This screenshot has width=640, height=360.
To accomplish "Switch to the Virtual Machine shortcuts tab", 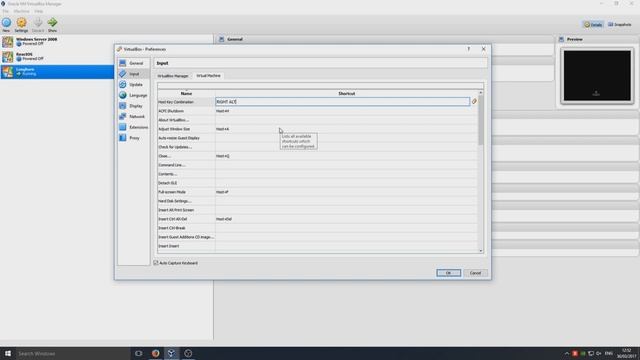I will tap(208, 76).
